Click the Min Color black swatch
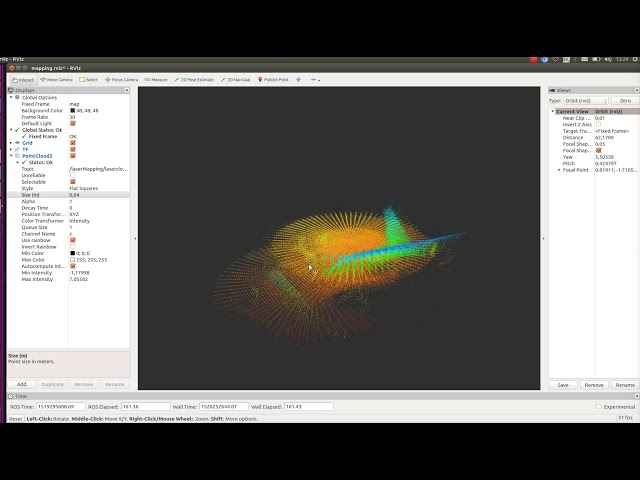 point(72,253)
